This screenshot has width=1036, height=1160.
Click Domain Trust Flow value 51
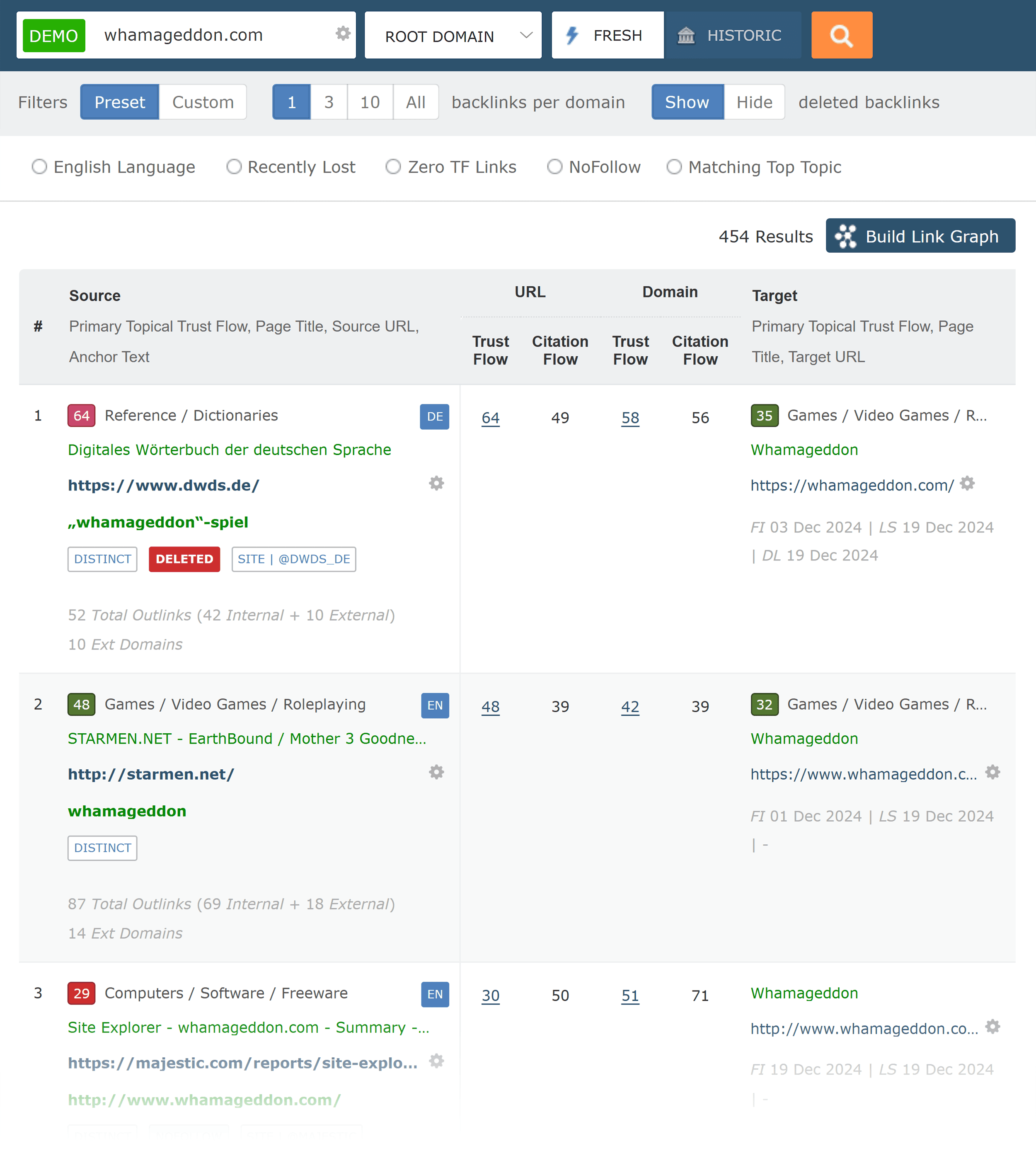click(630, 996)
